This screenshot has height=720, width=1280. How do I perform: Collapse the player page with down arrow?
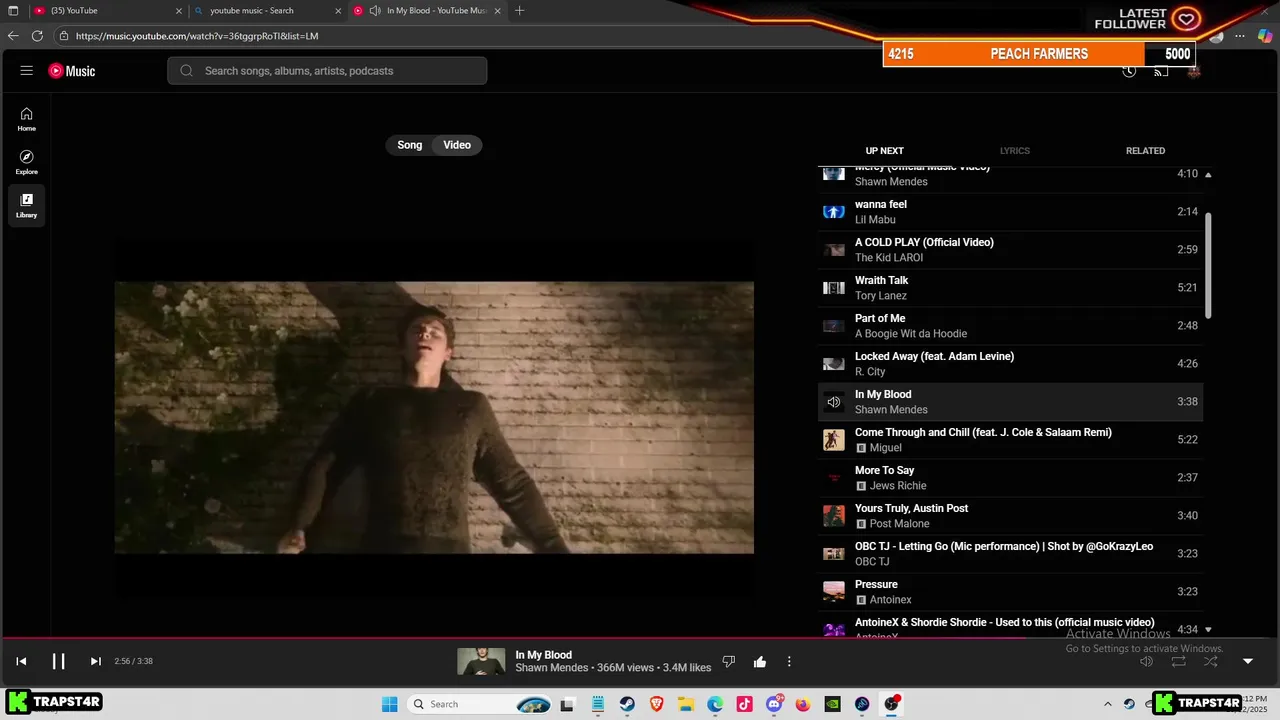click(x=1247, y=661)
